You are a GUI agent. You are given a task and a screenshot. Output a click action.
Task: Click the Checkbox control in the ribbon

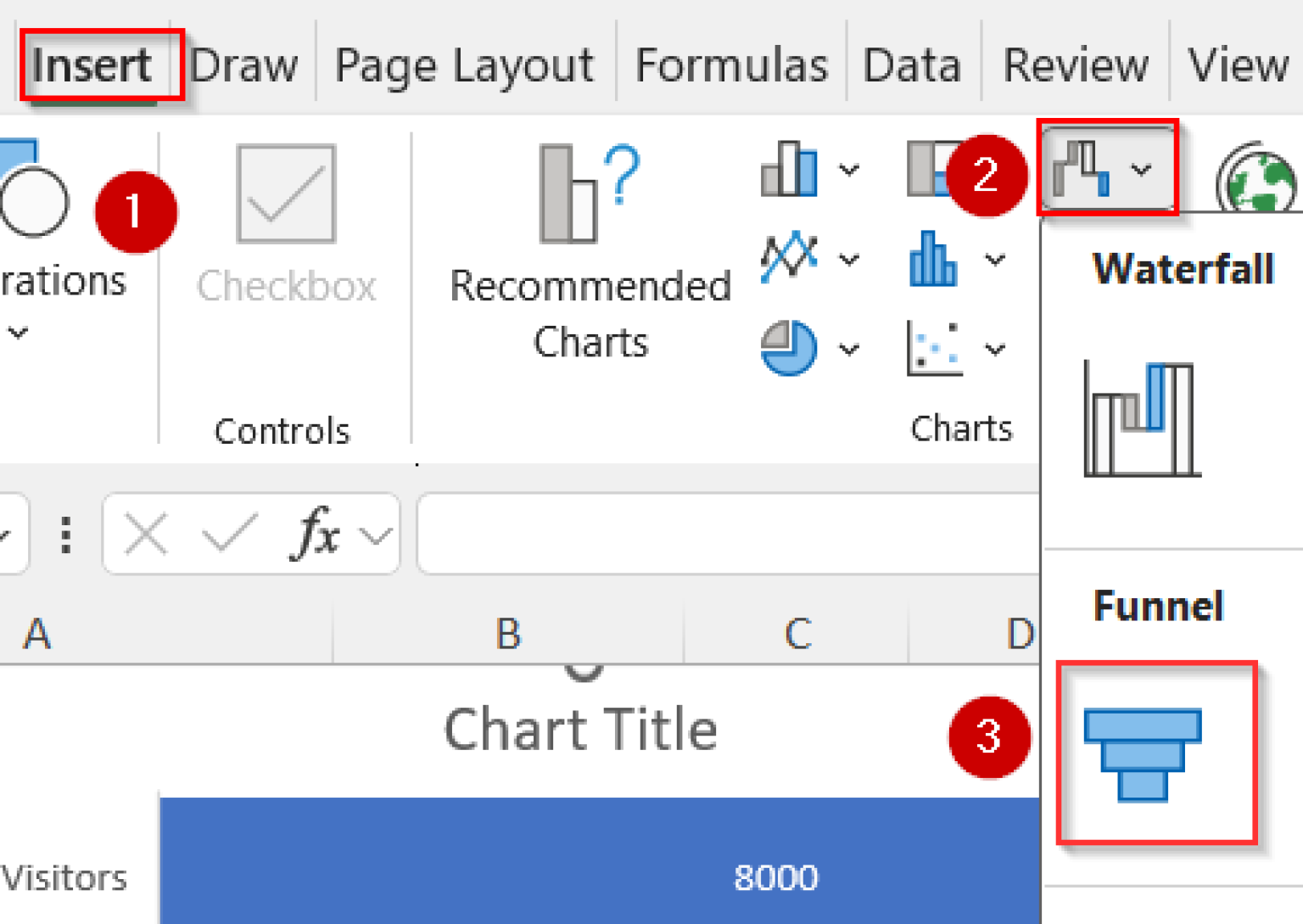[285, 195]
